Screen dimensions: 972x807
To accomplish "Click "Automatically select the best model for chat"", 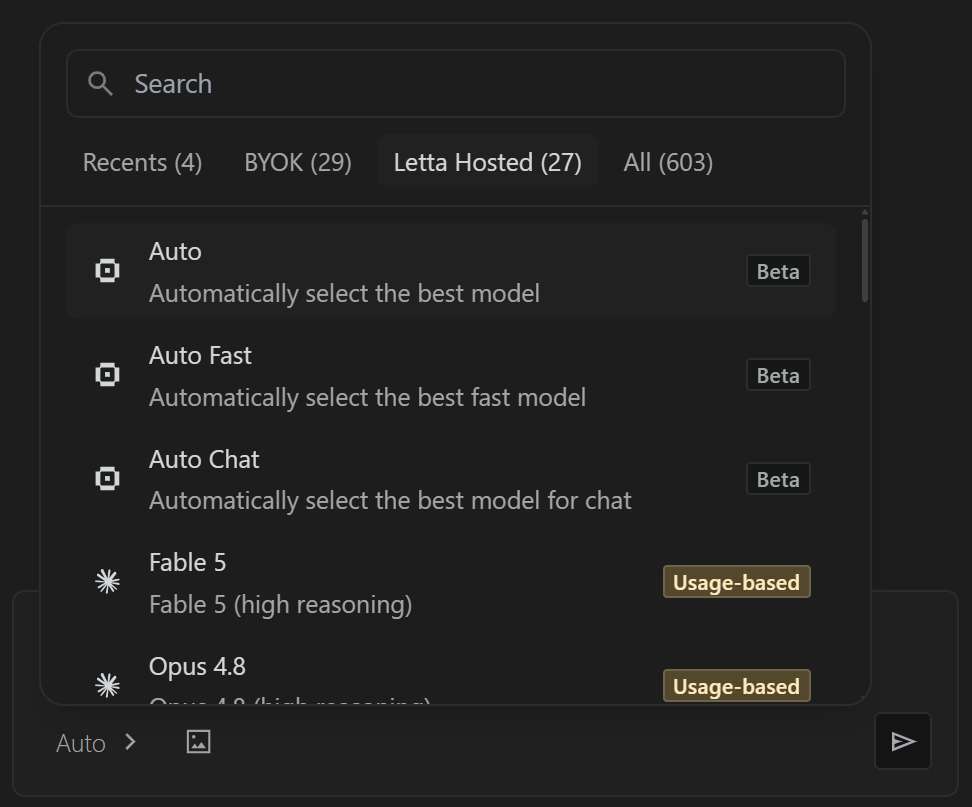I will click(390, 501).
